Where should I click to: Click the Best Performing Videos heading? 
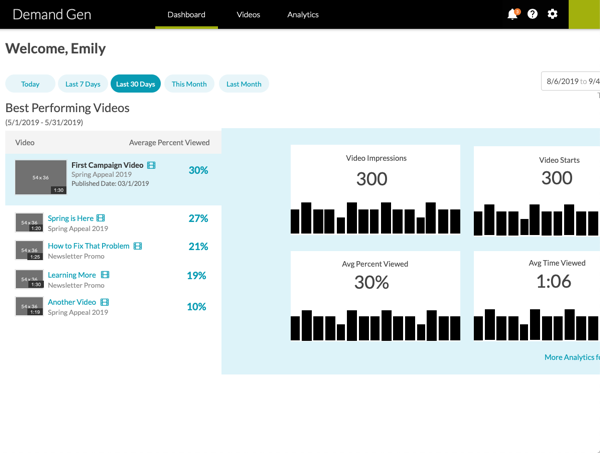(x=67, y=108)
